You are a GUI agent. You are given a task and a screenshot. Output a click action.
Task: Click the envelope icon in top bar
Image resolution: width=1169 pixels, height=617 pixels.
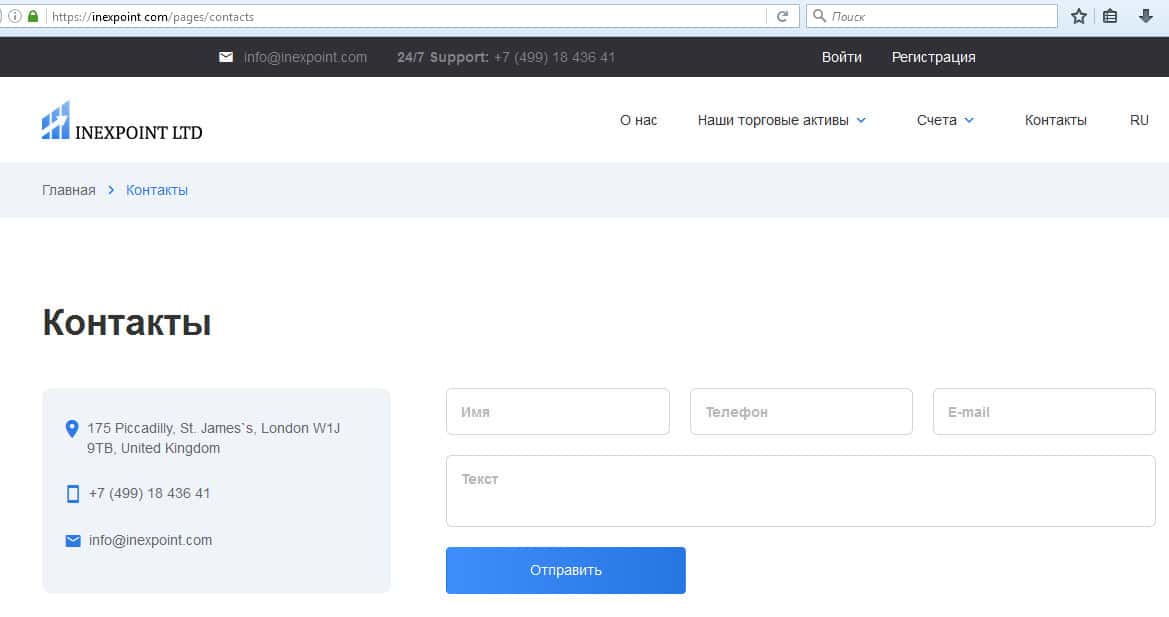point(226,57)
